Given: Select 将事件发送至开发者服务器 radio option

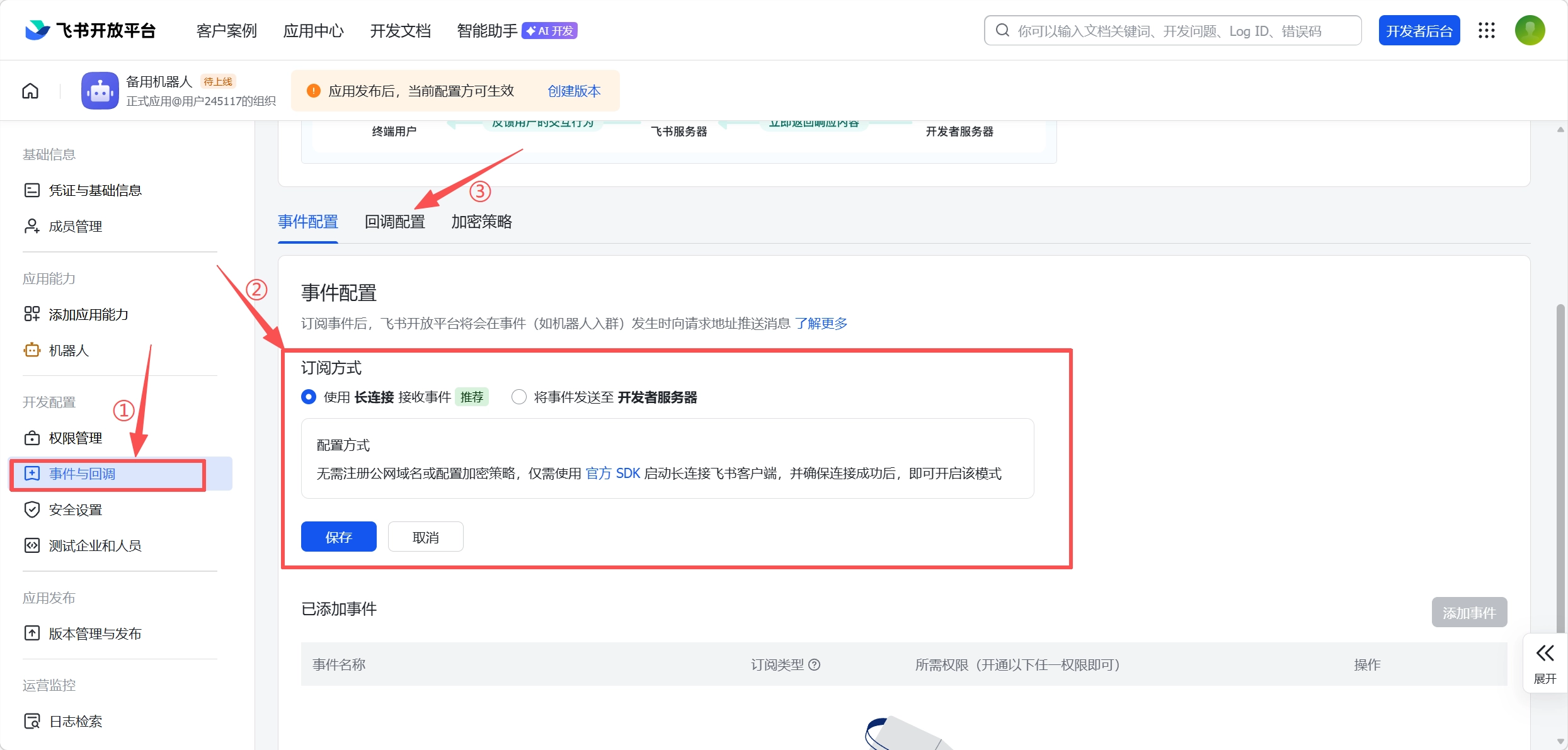Looking at the screenshot, I should pos(519,397).
